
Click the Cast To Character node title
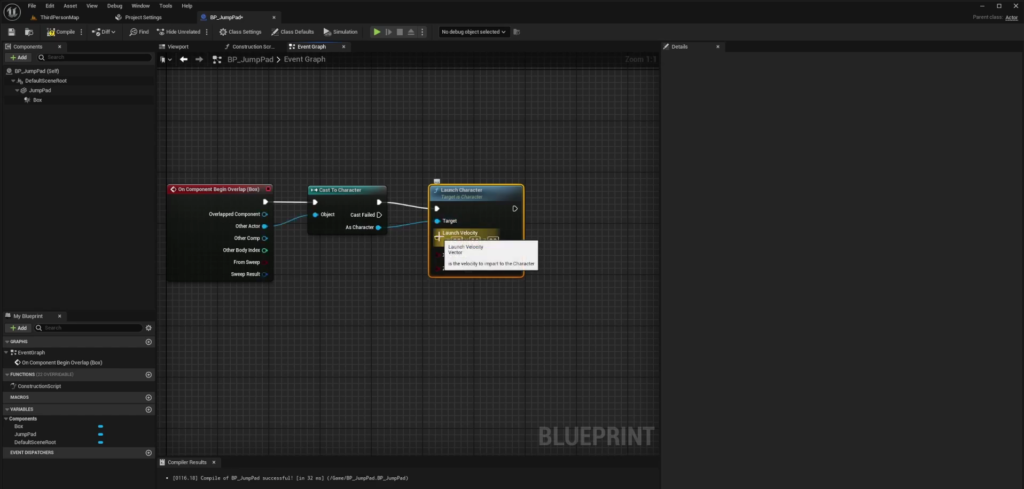point(340,190)
